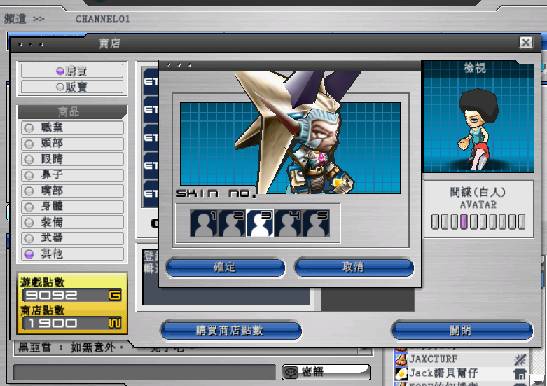The height and width of the screenshot is (386, 547).
Task: Choose the 鼻子 (nose) category
Action: (72, 175)
